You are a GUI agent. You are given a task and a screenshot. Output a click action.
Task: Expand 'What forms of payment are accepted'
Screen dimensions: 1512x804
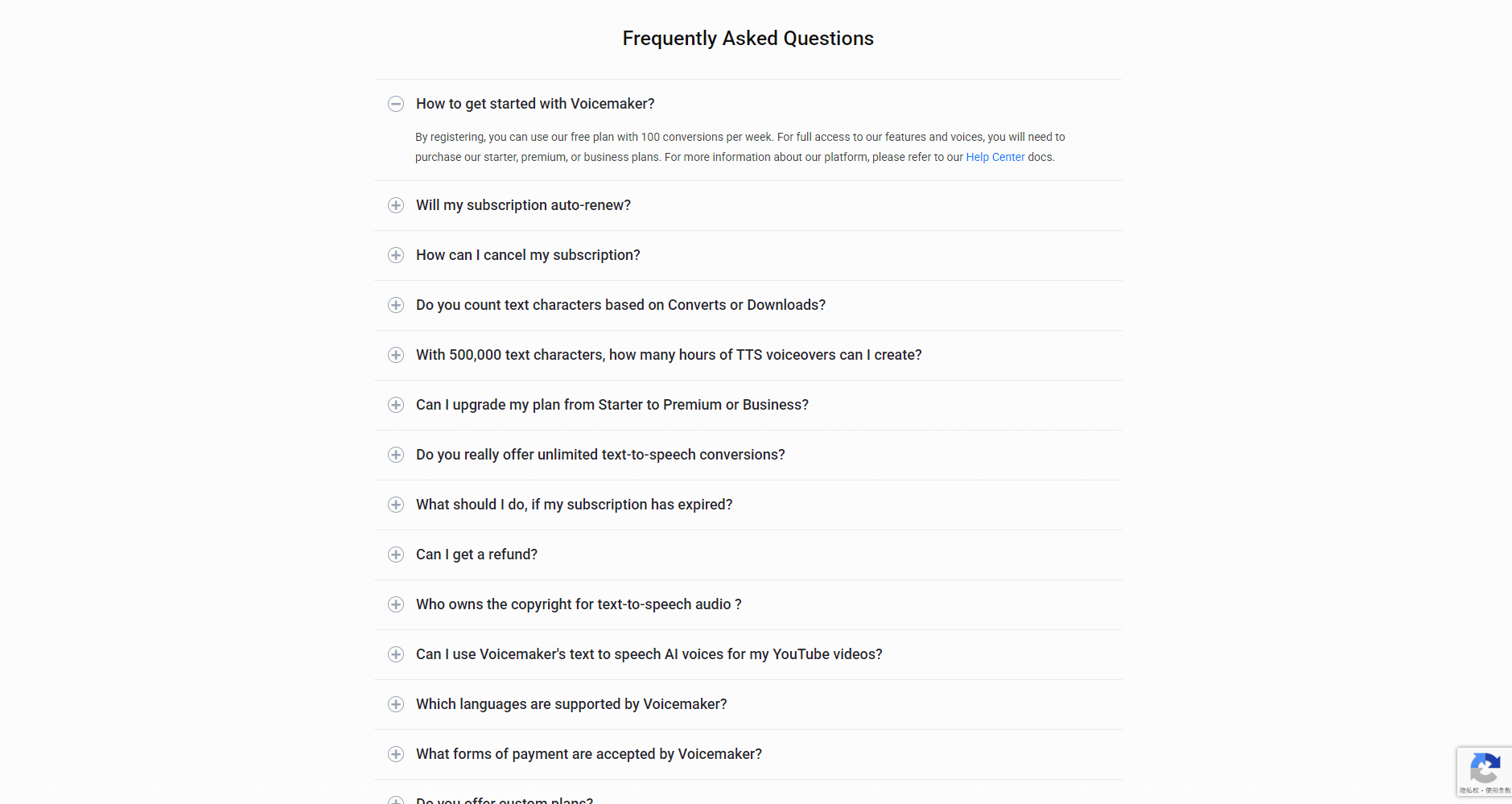point(588,754)
